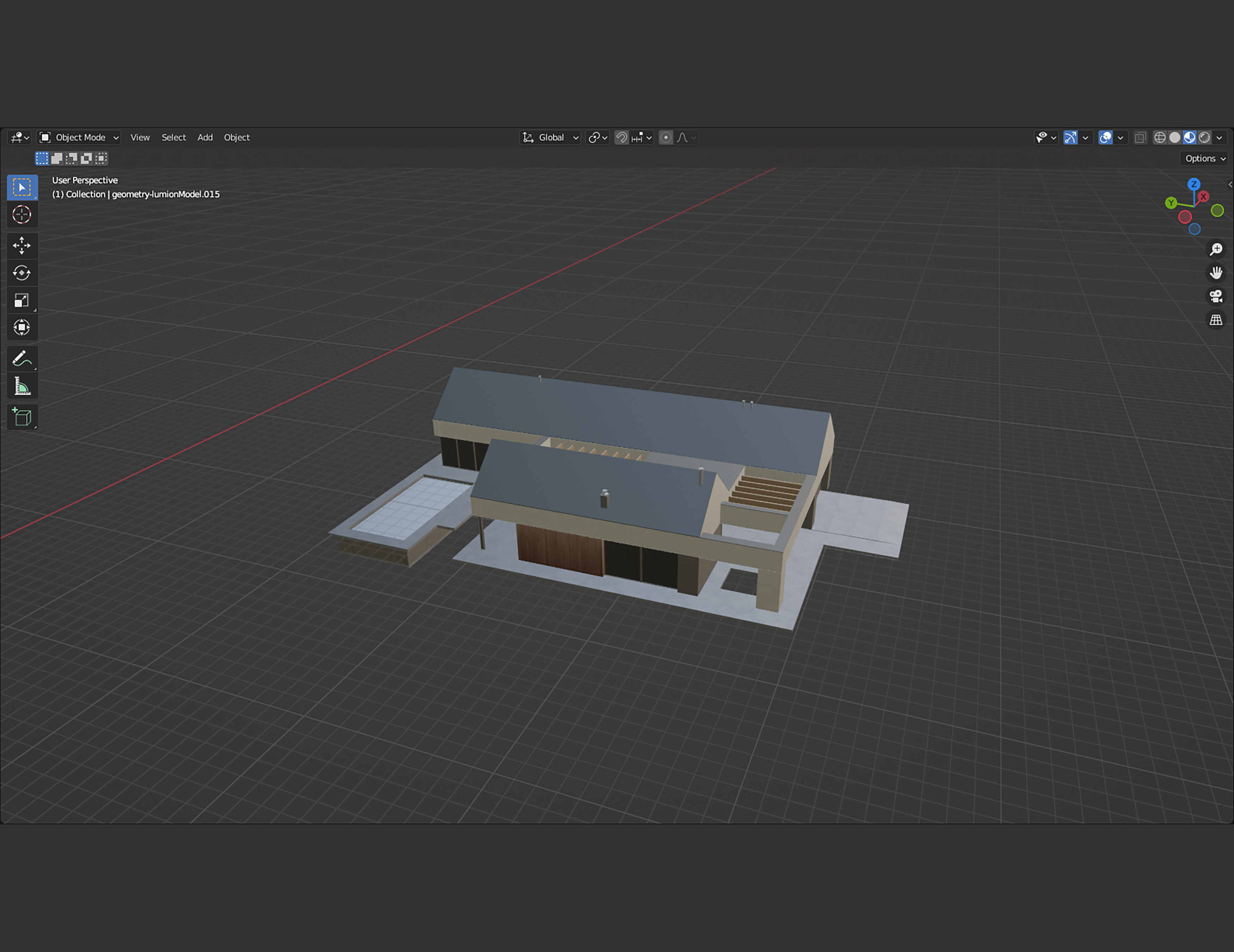Open the Select menu
Viewport: 1234px width, 952px height.
173,137
